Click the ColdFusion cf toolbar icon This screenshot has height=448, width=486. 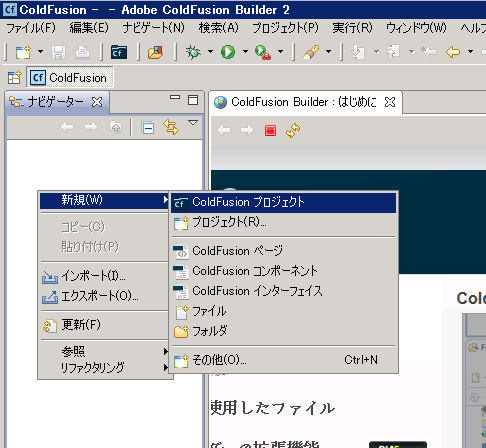119,52
